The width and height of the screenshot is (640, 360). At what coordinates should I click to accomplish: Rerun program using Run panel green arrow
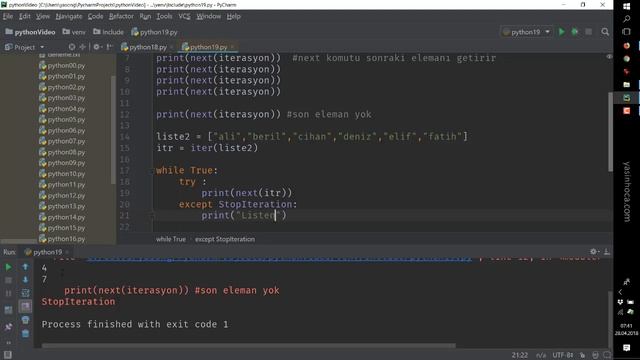(8, 267)
